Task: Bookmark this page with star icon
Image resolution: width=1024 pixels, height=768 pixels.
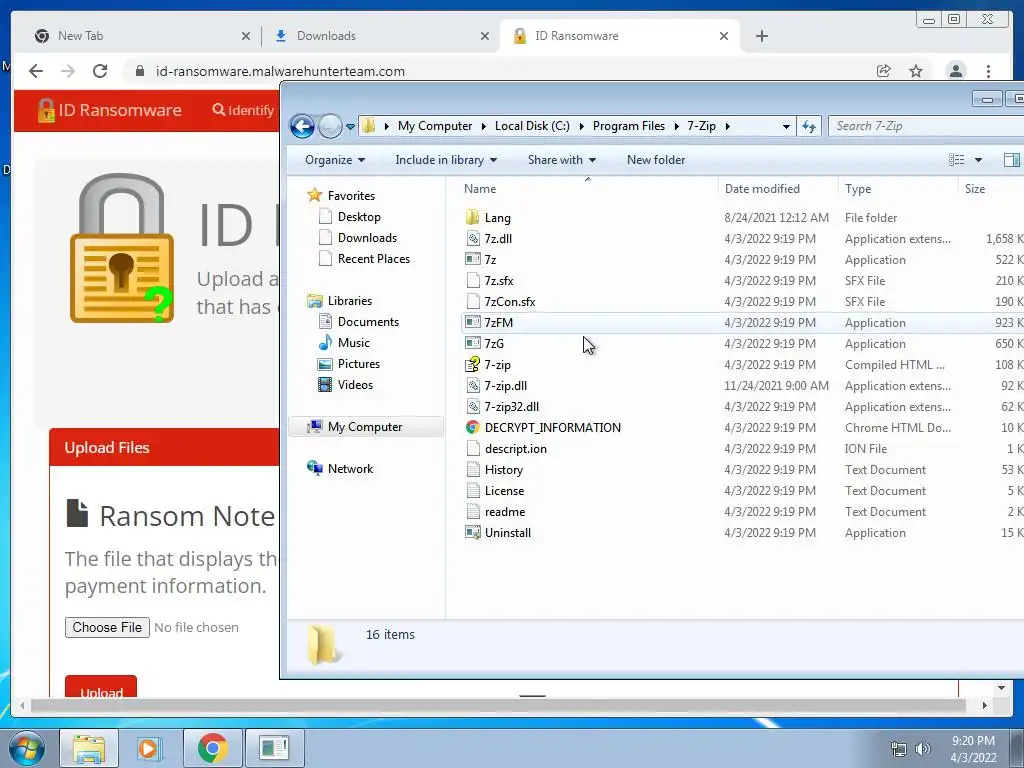Action: 916,71
